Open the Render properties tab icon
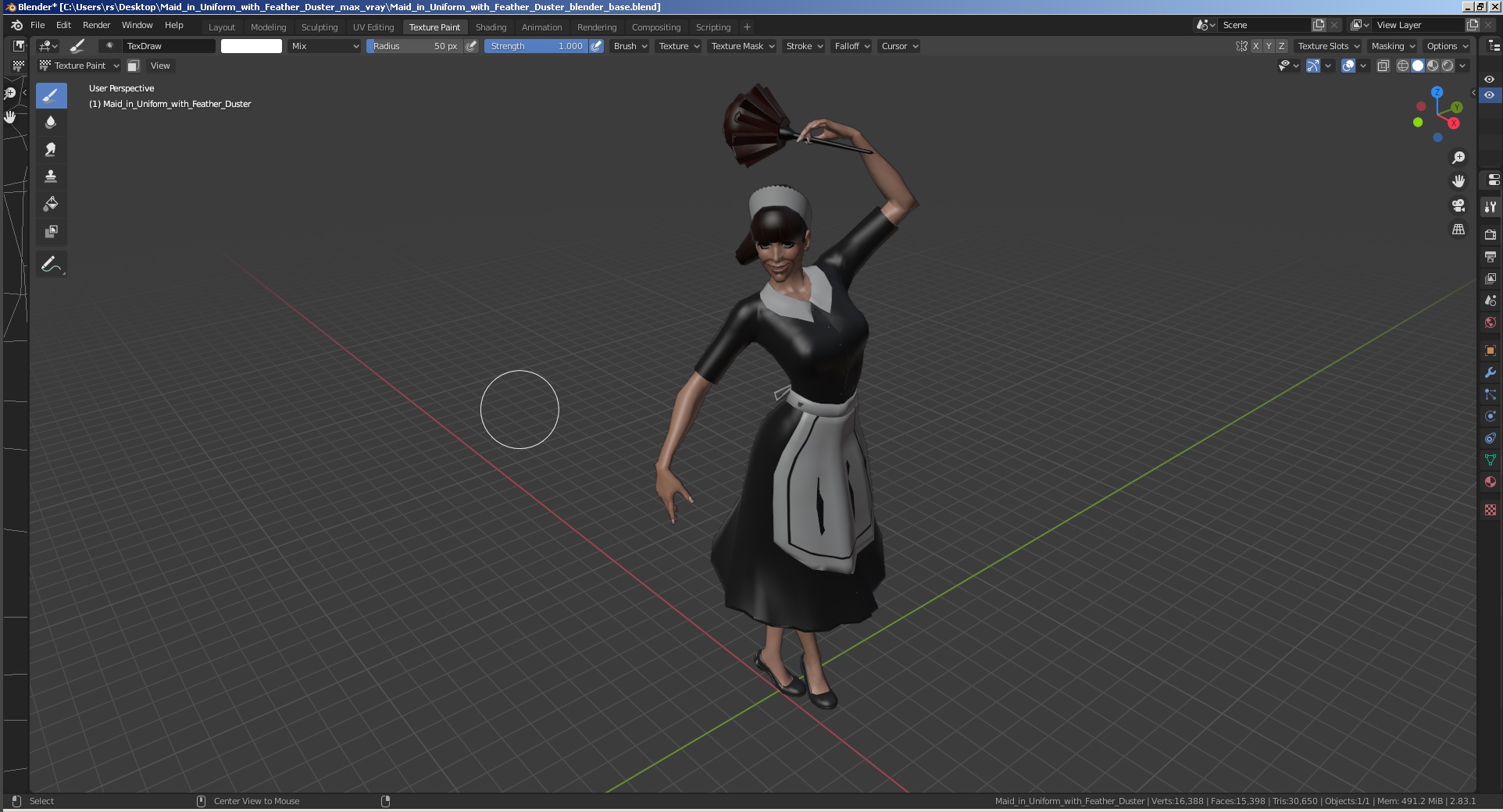This screenshot has height=812, width=1503. coord(1491,234)
